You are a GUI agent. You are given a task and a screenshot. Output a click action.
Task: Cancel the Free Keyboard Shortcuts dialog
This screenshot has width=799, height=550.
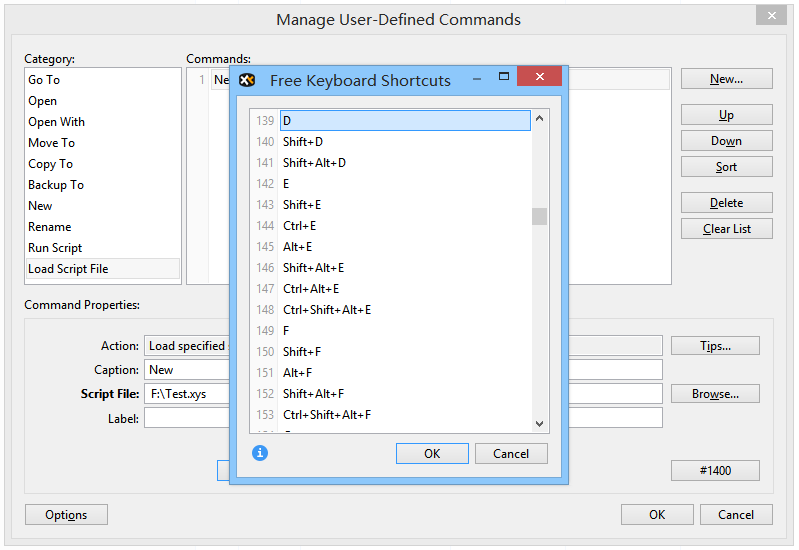(510, 454)
